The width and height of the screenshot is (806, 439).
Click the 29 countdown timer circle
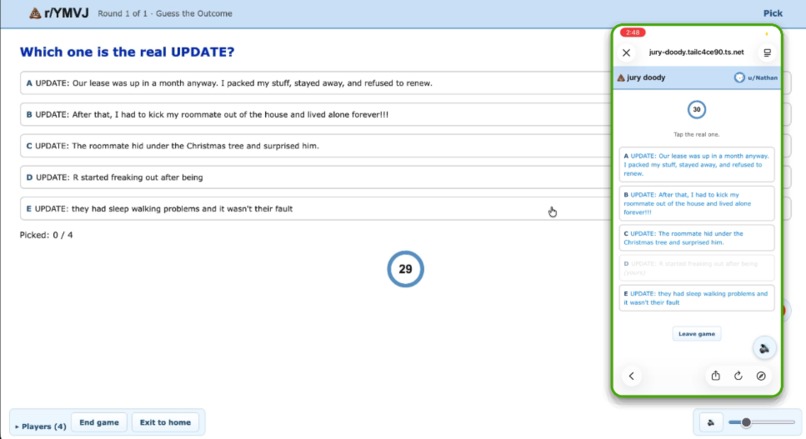coord(406,269)
